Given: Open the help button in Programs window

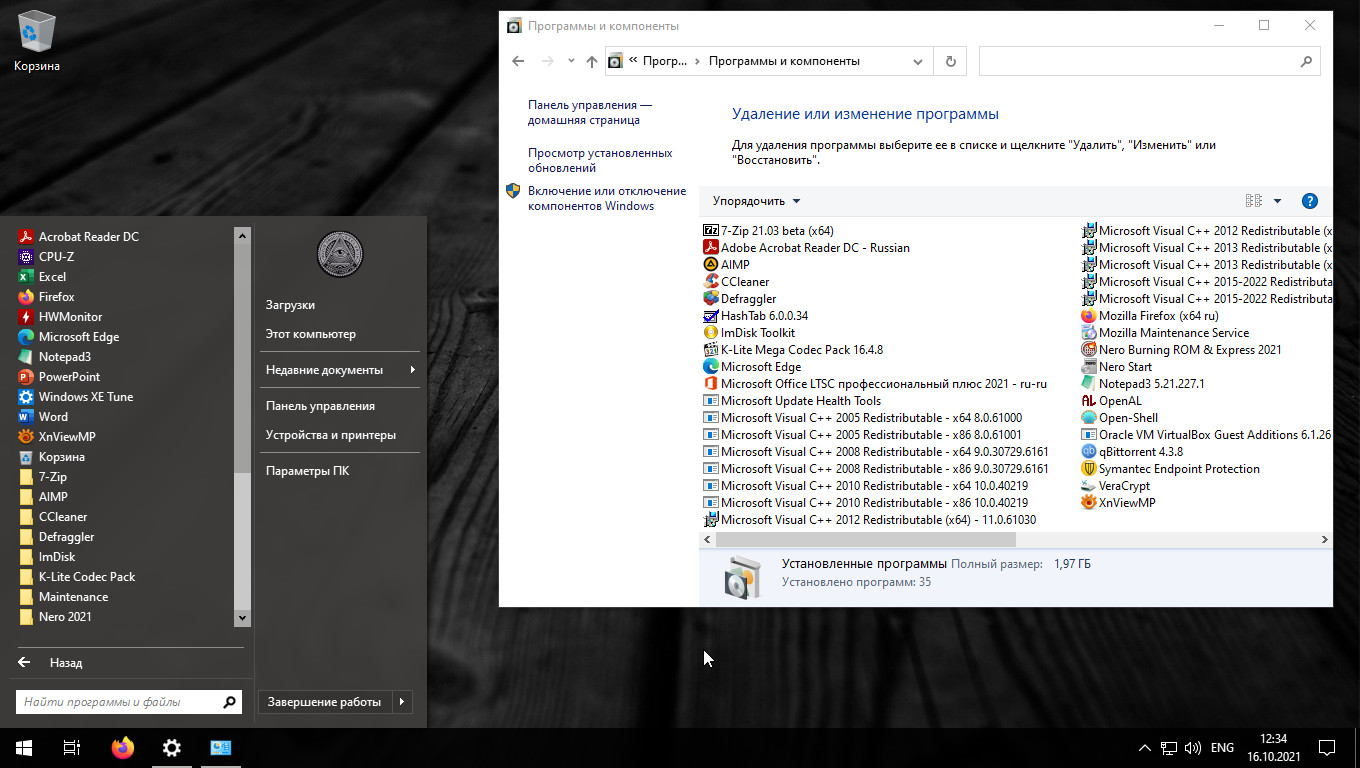Looking at the screenshot, I should coord(1310,201).
